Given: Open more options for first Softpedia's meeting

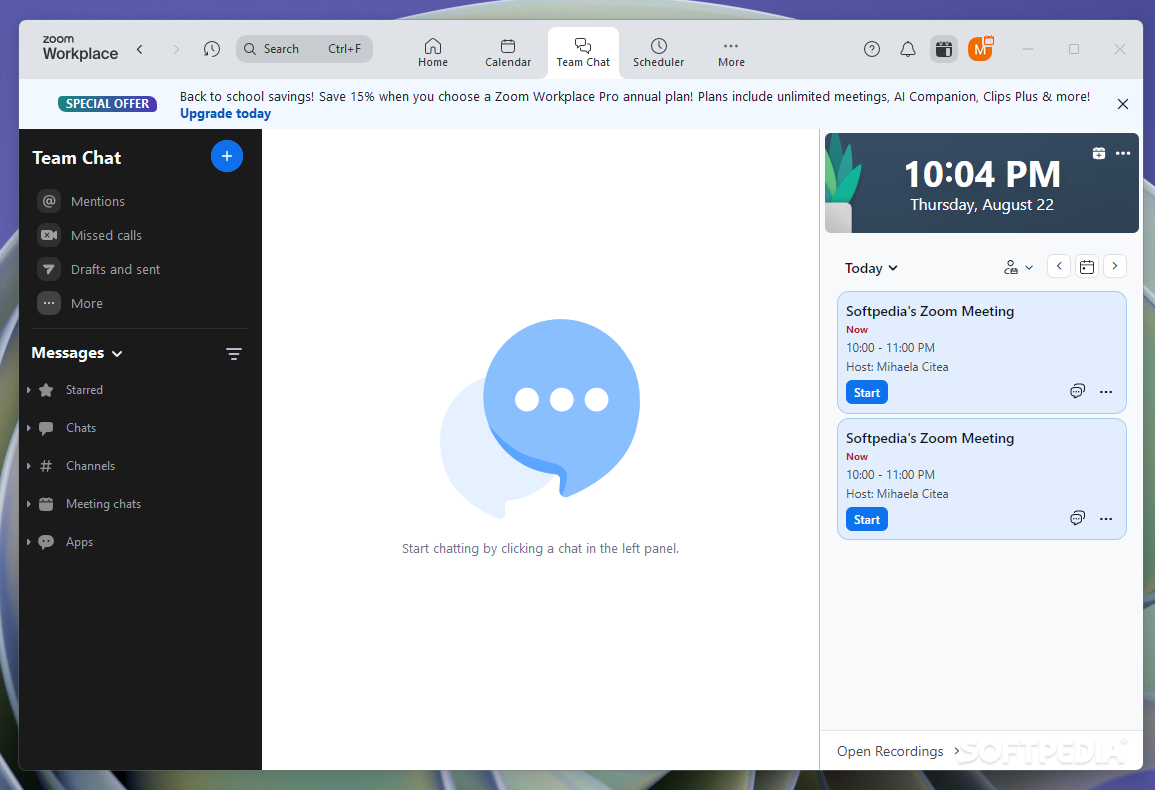Looking at the screenshot, I should (x=1106, y=392).
